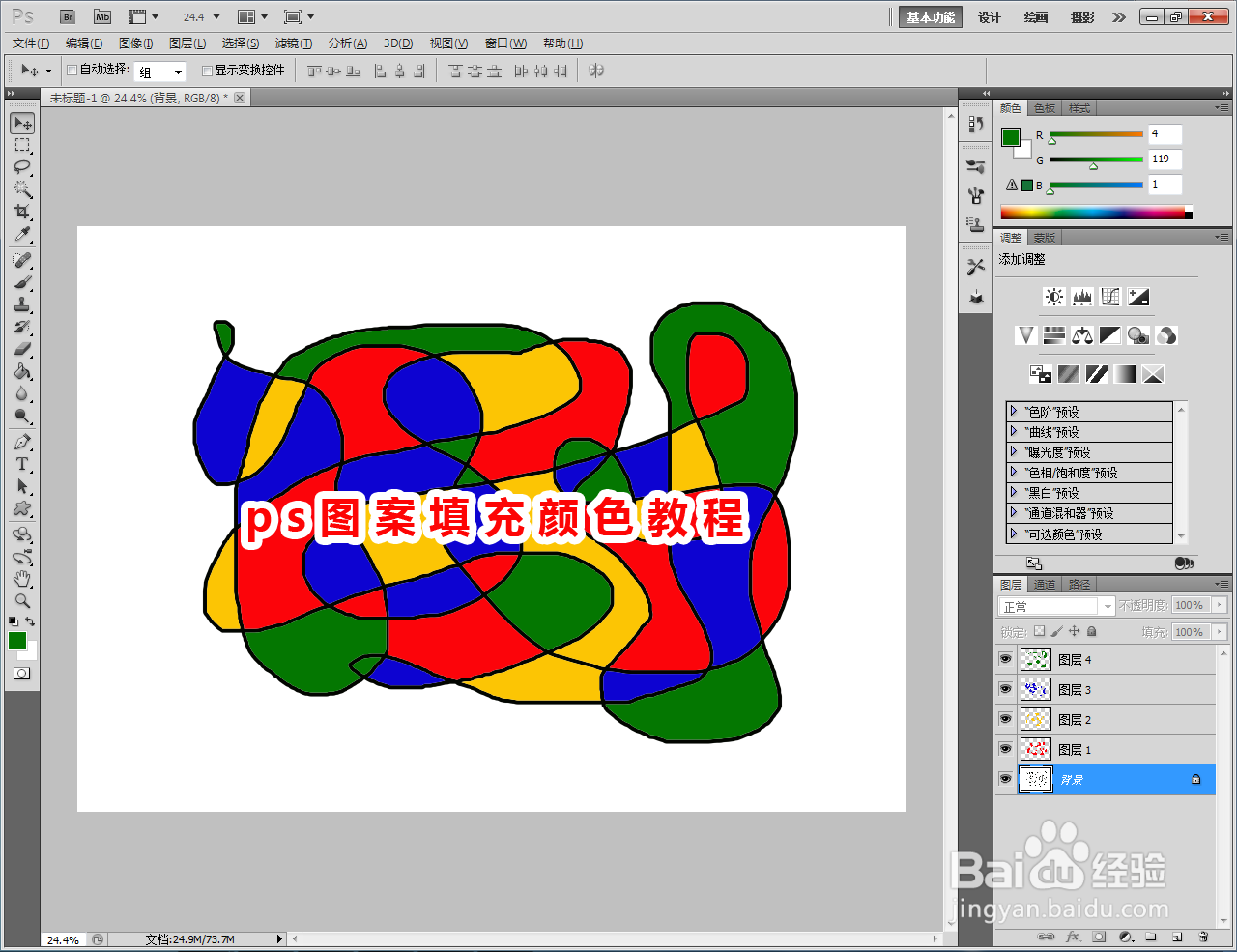Switch to the 绘画 workspace
This screenshot has height=952, width=1237.
pyautogui.click(x=1036, y=17)
